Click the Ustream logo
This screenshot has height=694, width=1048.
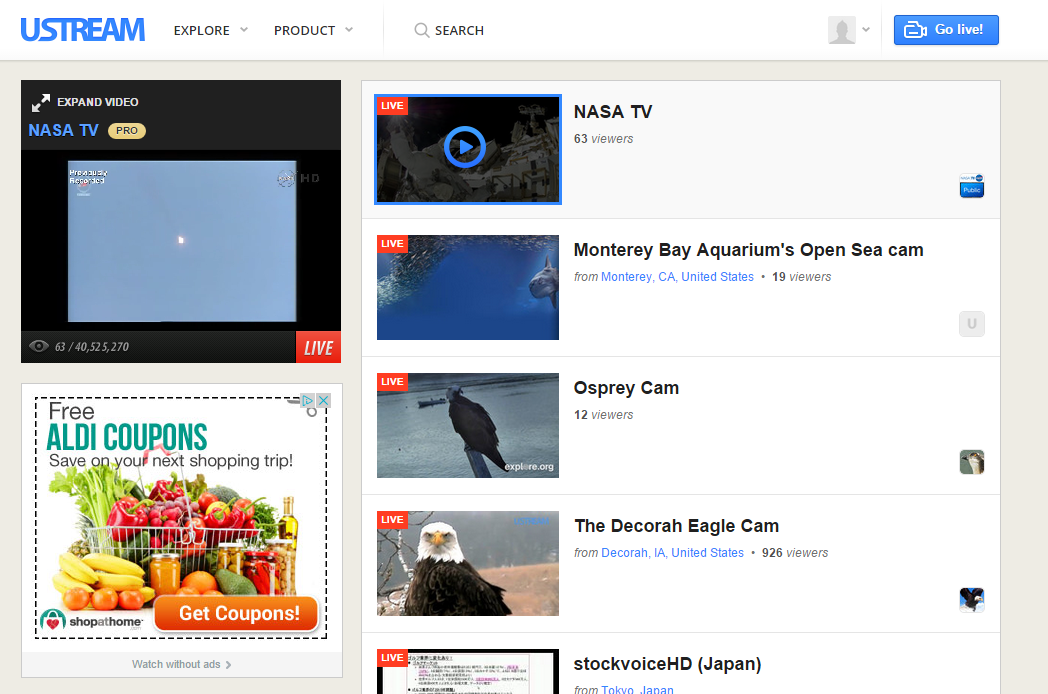(x=83, y=30)
